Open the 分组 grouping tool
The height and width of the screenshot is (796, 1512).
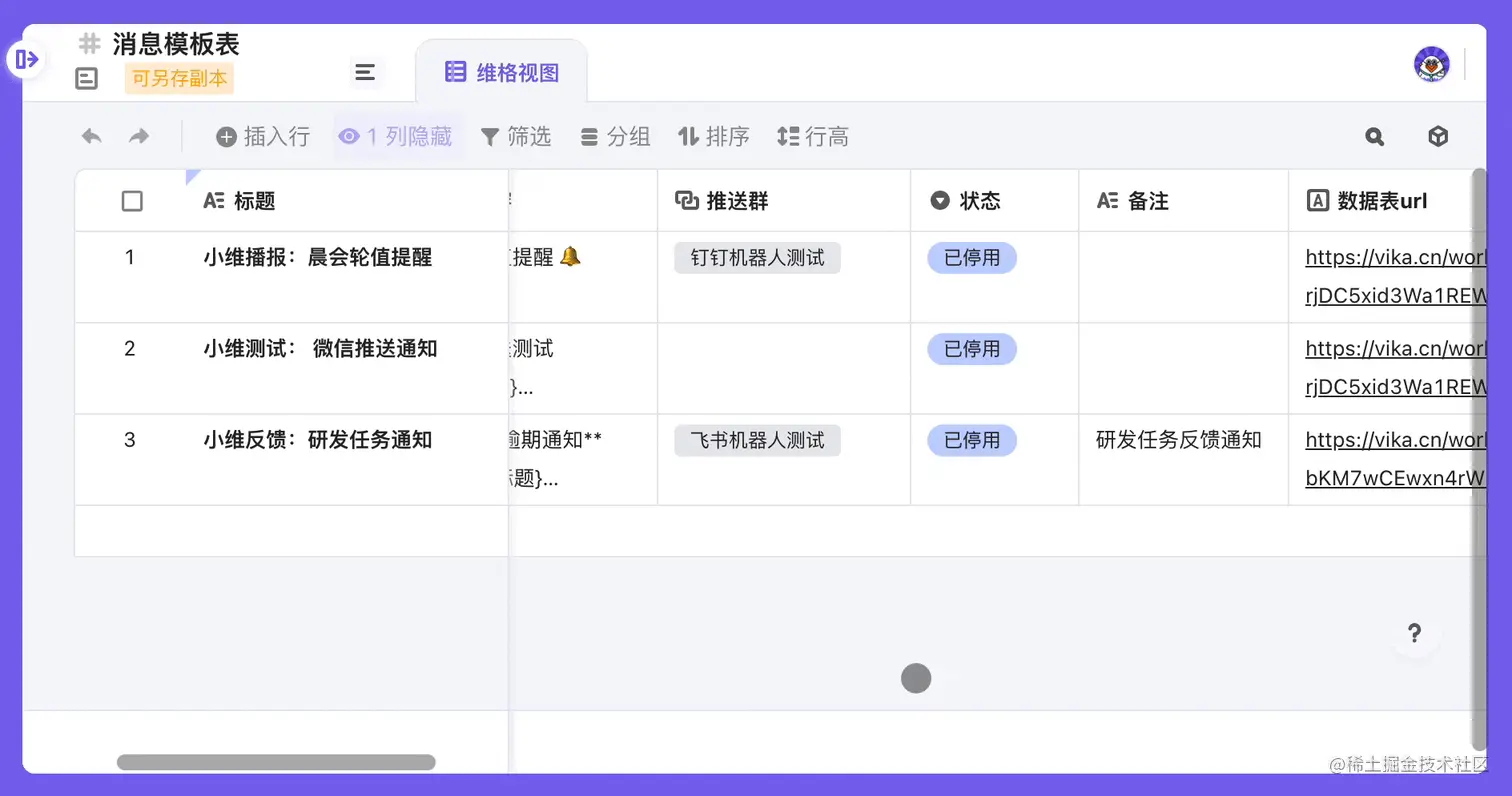coord(616,136)
